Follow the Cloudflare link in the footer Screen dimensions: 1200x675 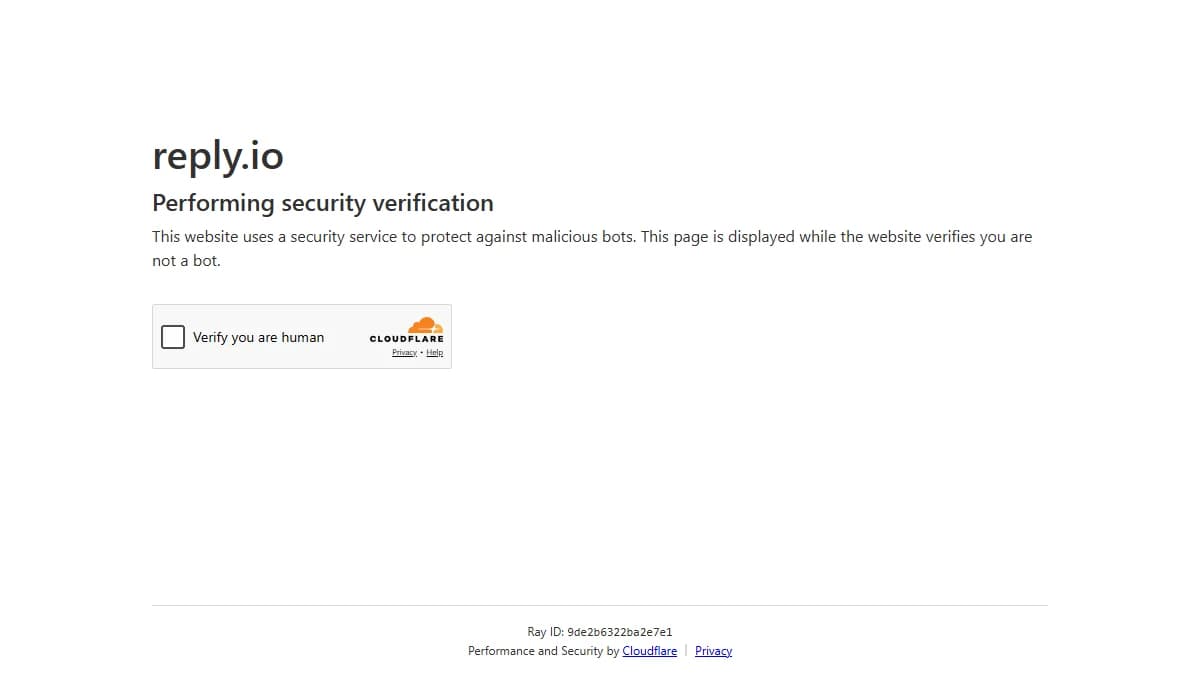(x=650, y=651)
